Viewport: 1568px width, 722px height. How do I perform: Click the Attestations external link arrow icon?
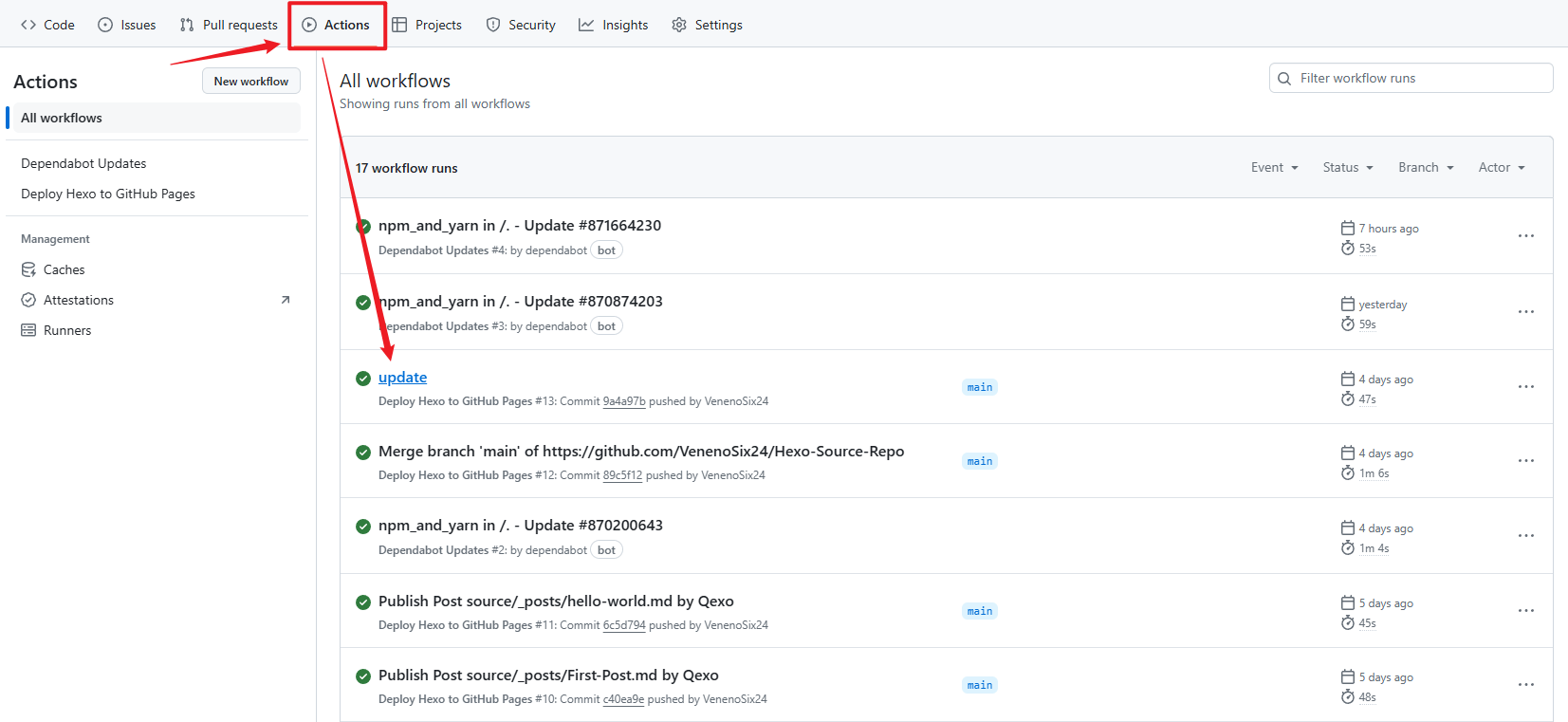tap(286, 301)
